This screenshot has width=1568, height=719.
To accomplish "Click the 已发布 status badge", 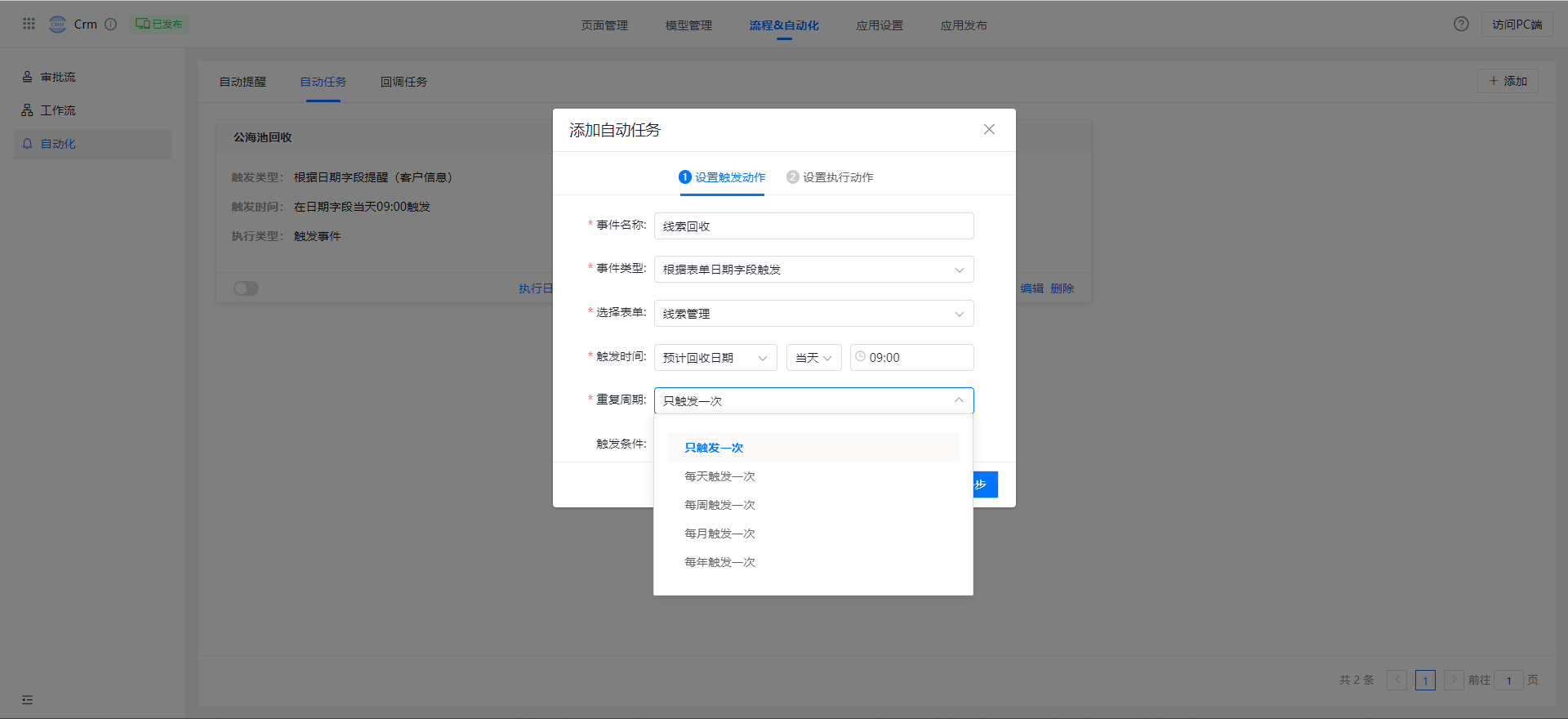I will pyautogui.click(x=158, y=24).
